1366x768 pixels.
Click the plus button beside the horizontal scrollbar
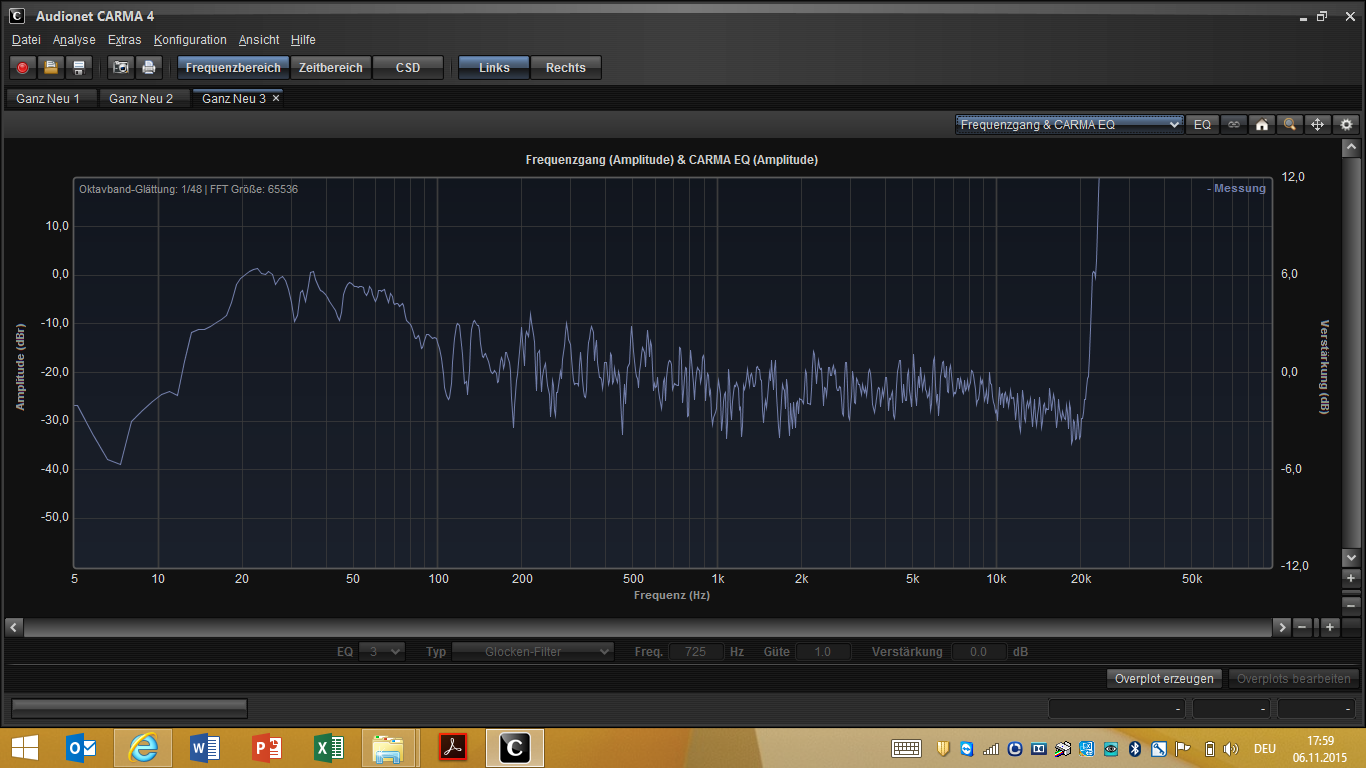[1330, 627]
